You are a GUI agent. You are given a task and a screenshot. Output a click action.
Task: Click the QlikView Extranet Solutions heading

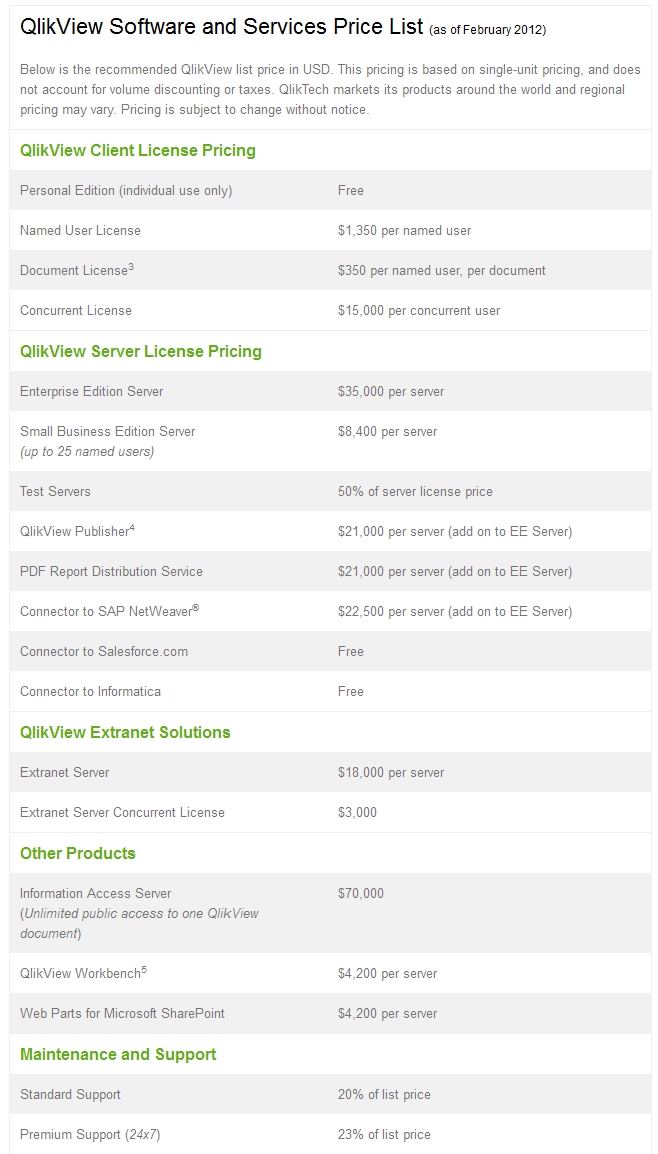click(x=125, y=732)
